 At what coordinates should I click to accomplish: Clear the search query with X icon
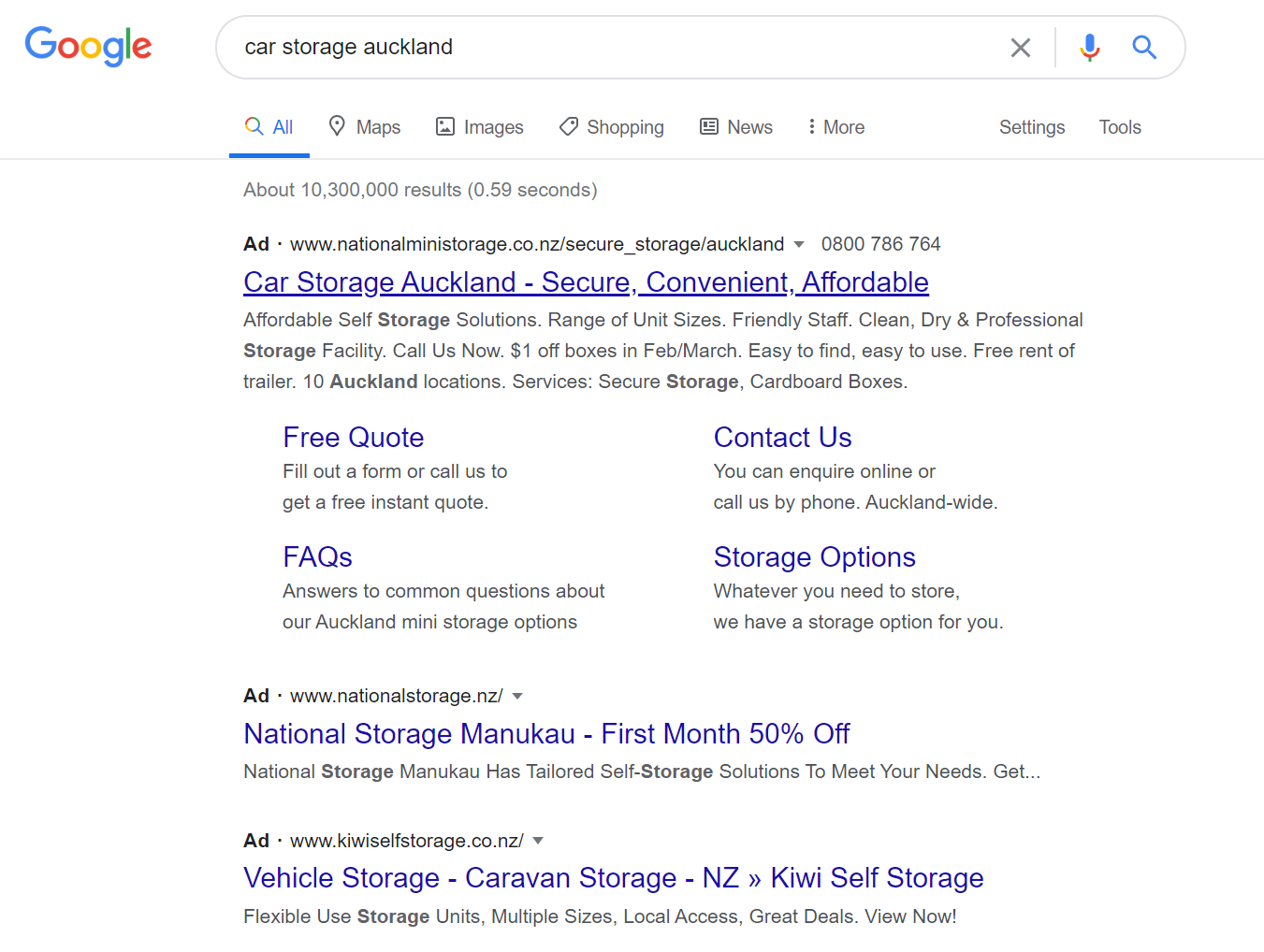tap(1021, 48)
